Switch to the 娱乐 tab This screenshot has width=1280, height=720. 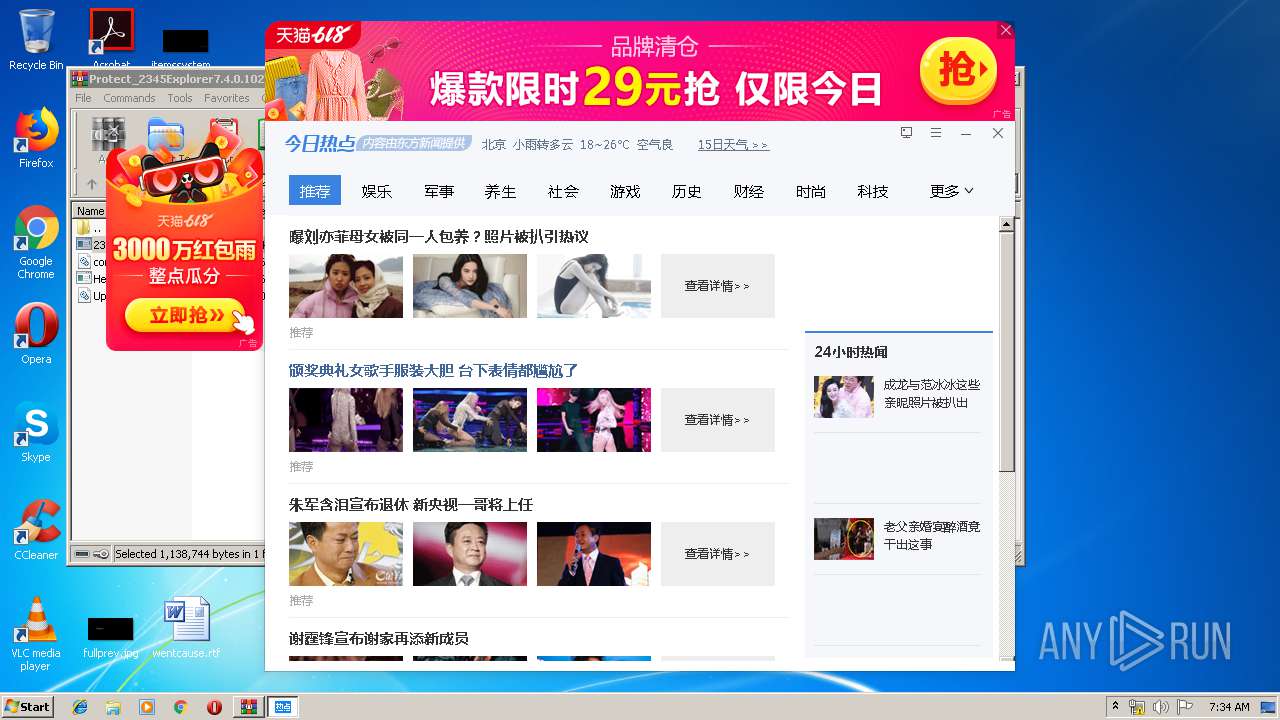click(377, 191)
